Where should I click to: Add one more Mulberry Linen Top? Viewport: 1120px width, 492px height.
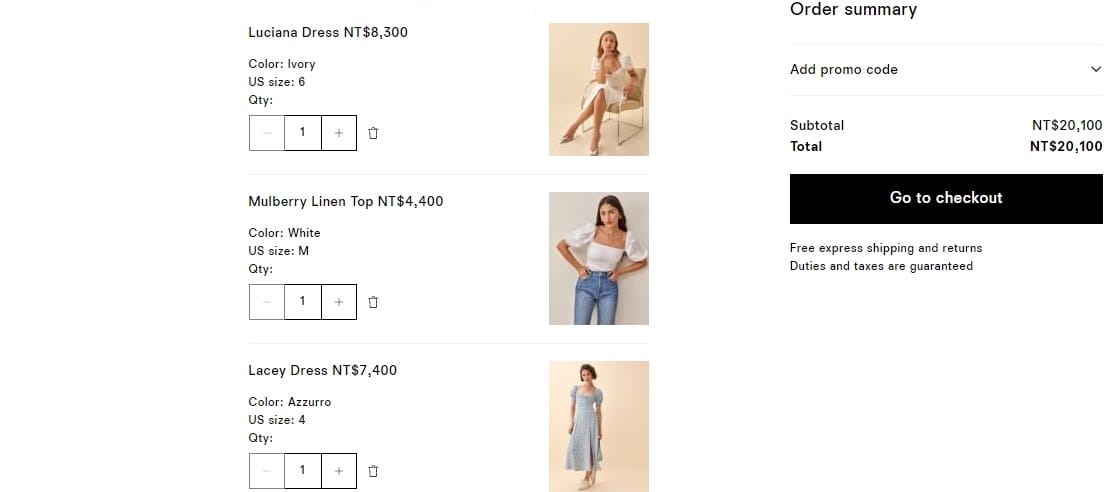click(x=339, y=302)
